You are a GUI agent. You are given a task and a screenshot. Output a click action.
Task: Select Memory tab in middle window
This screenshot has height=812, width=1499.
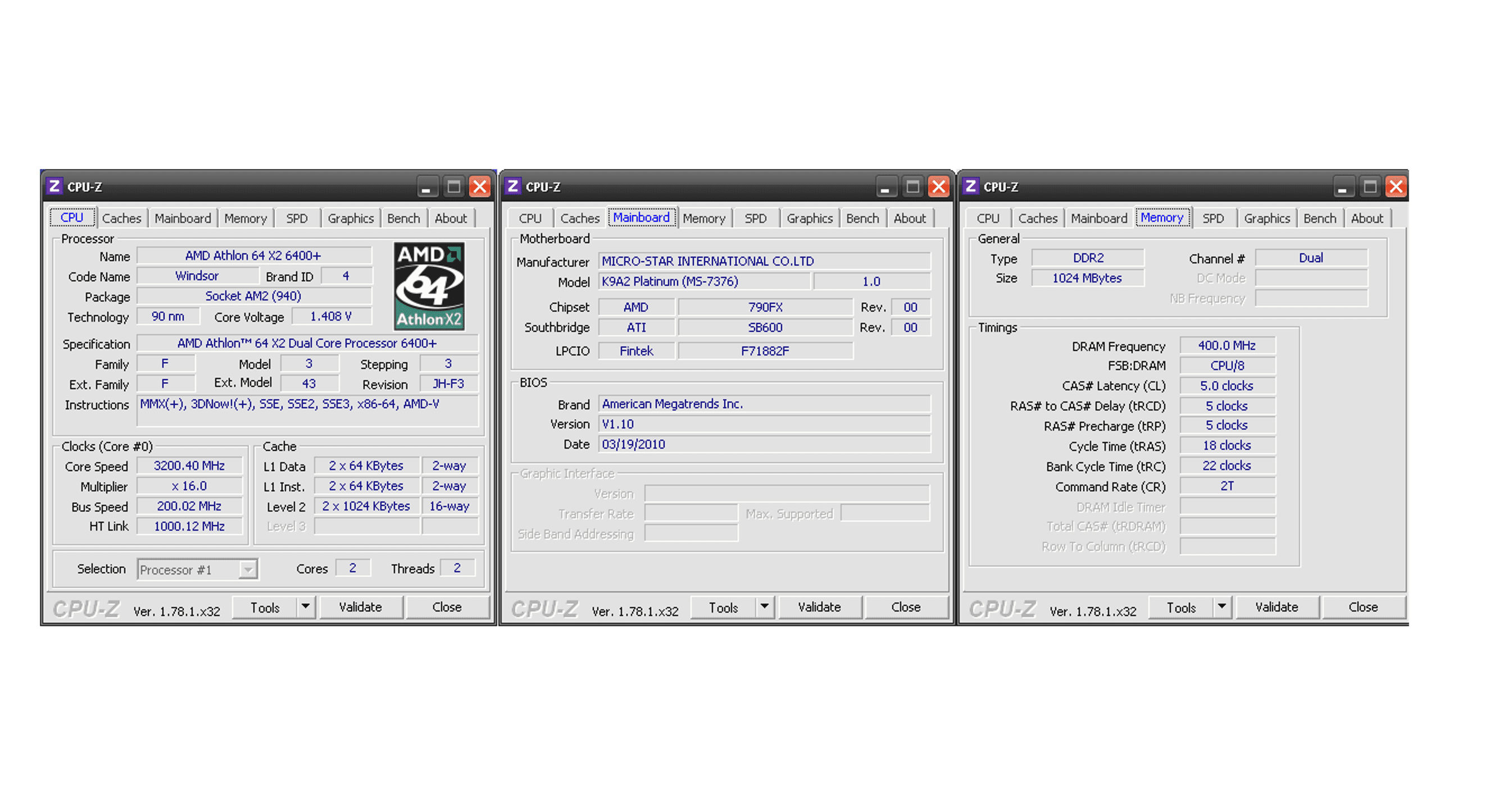click(704, 218)
